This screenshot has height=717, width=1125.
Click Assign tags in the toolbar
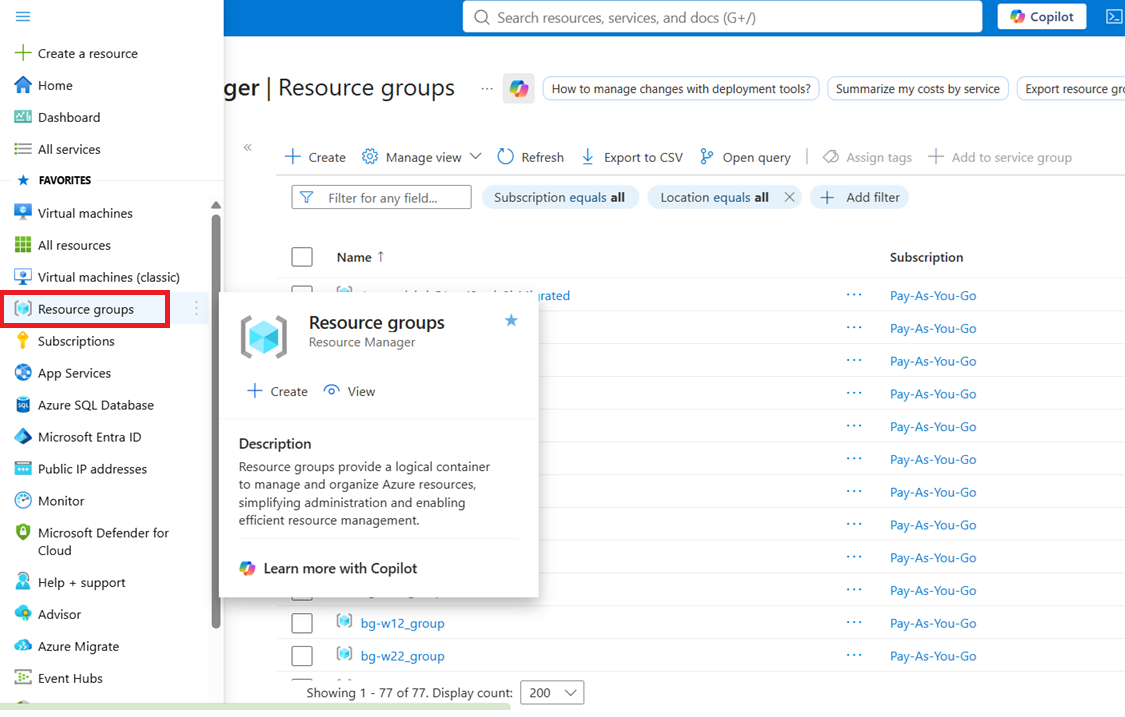pos(867,157)
